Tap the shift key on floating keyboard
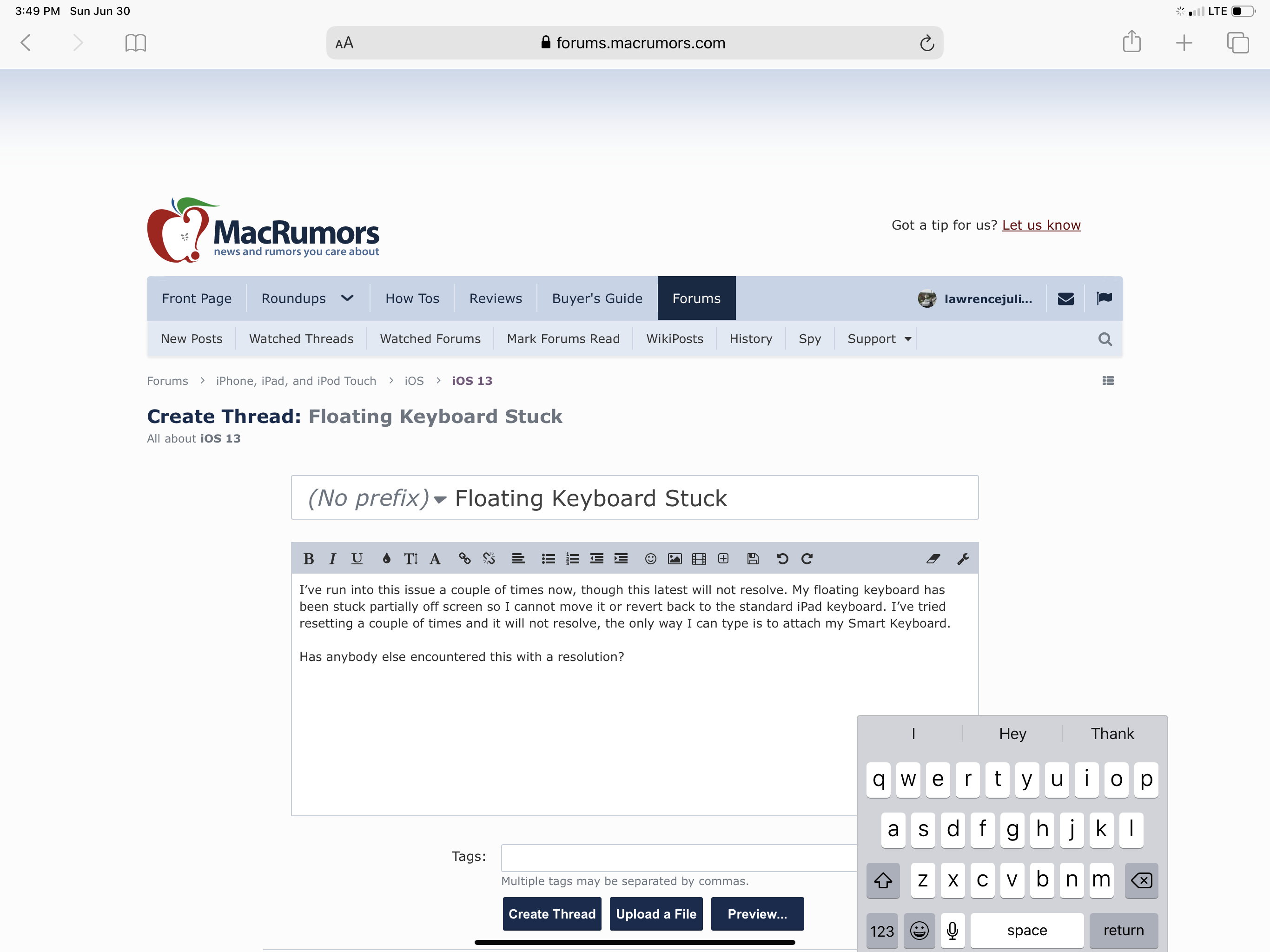This screenshot has width=1270, height=952. click(x=883, y=880)
